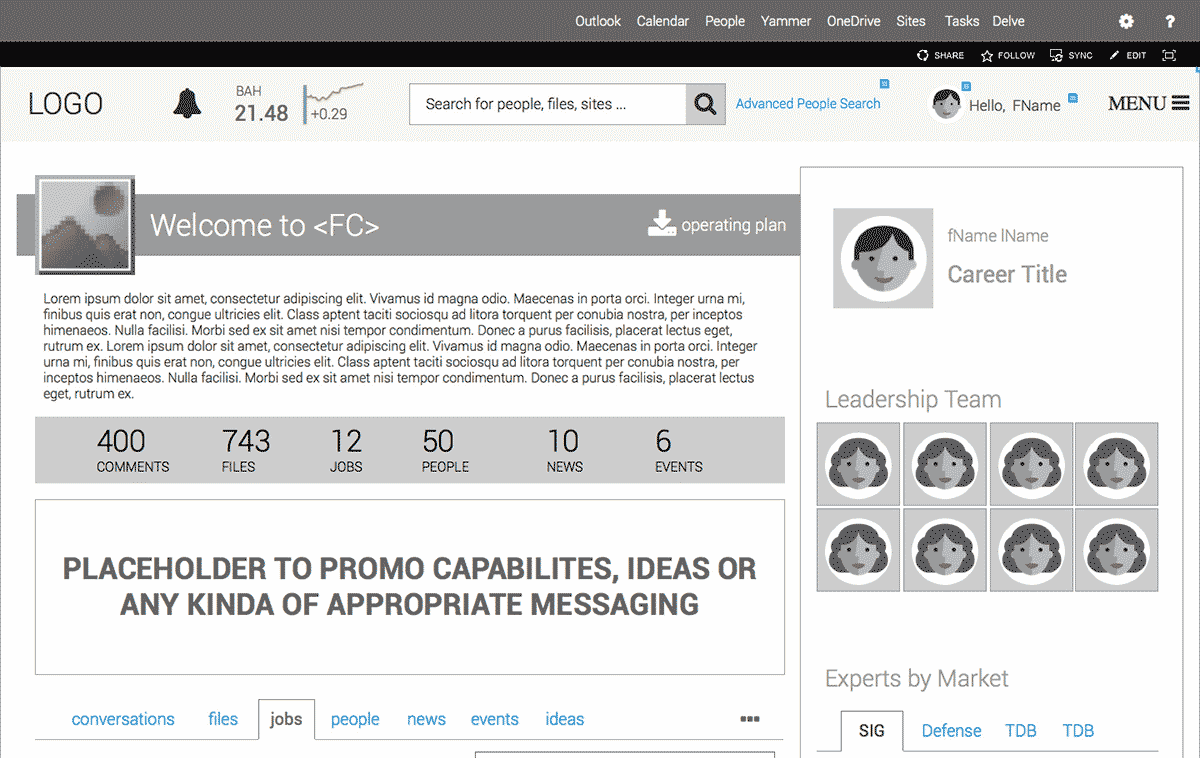Expand more tabs ellipsis
Screen dimensions: 1200x758
(x=749, y=718)
